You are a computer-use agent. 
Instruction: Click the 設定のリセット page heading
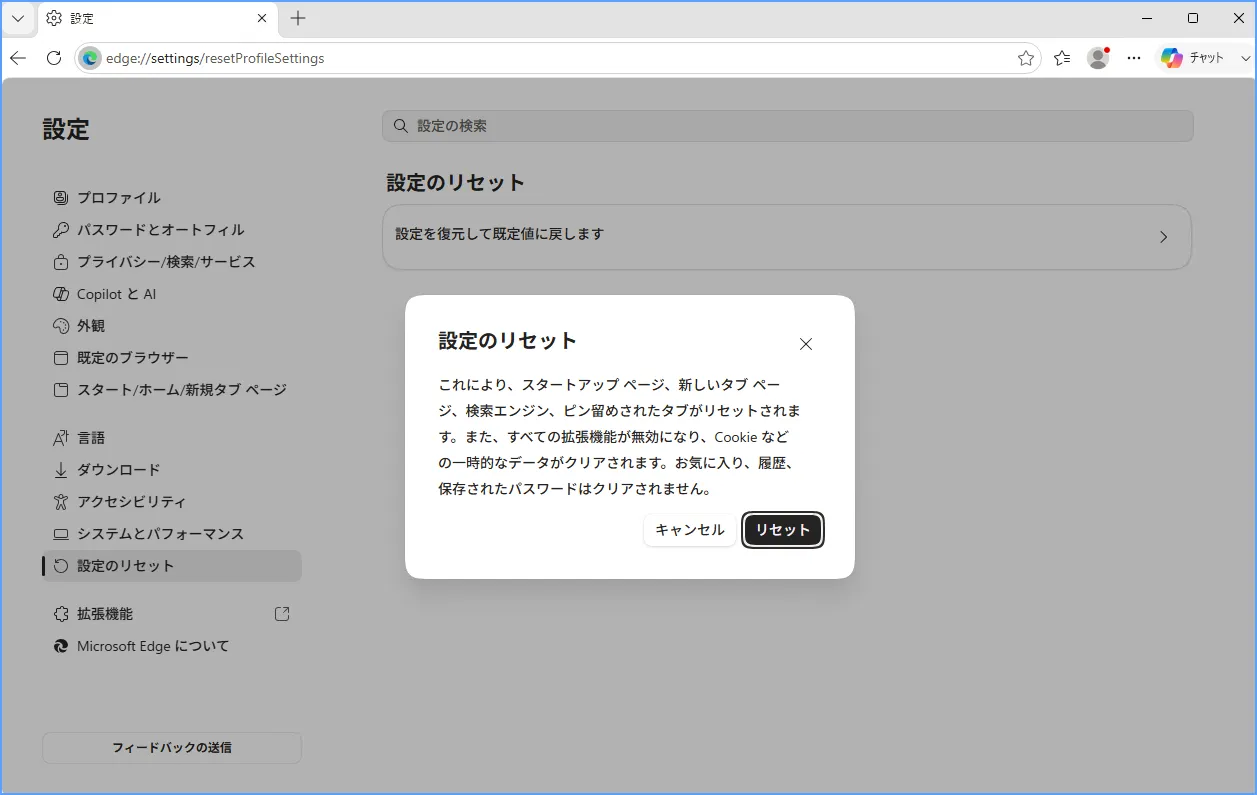(x=456, y=183)
